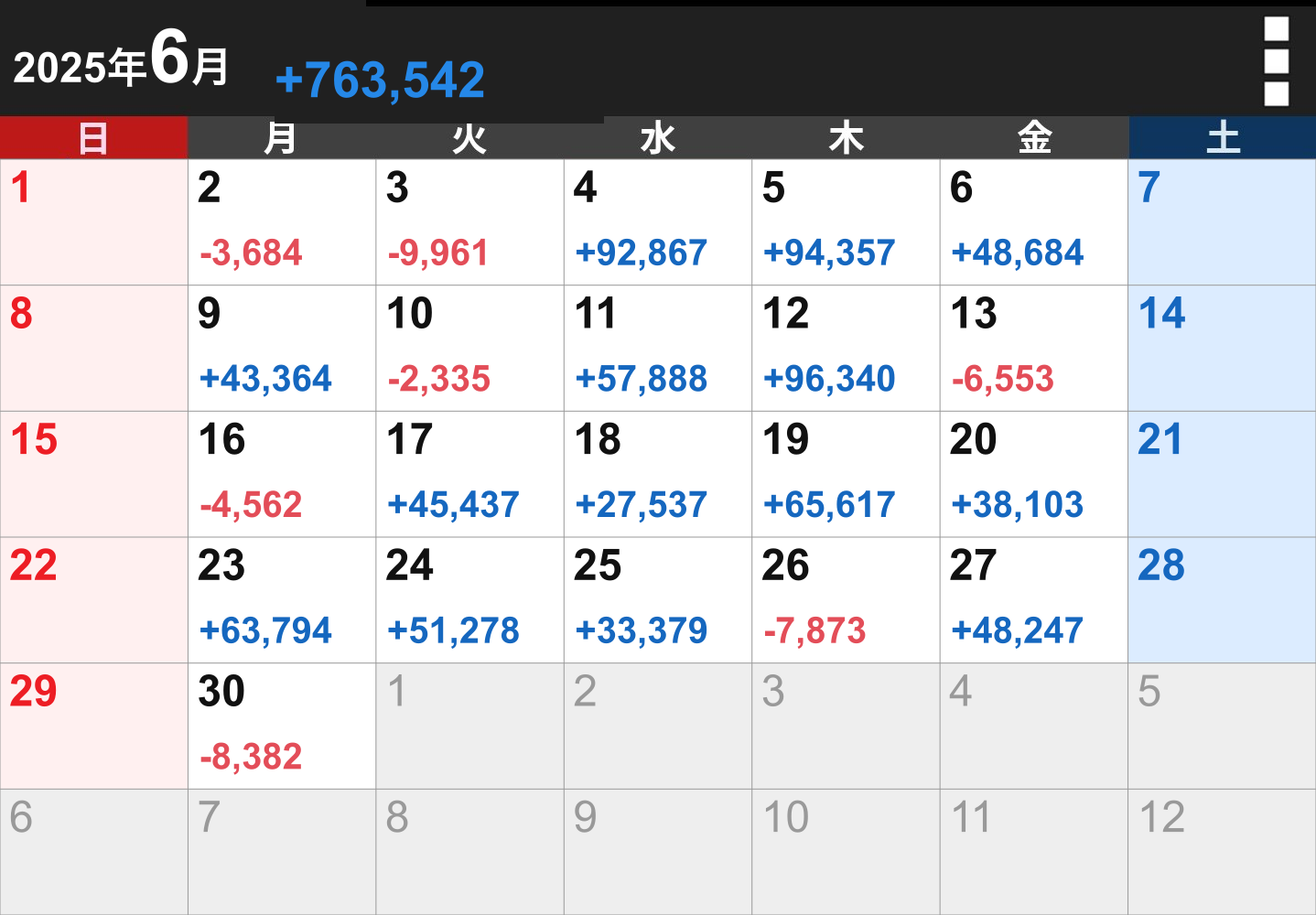Open June 23 showing +63,794

coord(282,600)
